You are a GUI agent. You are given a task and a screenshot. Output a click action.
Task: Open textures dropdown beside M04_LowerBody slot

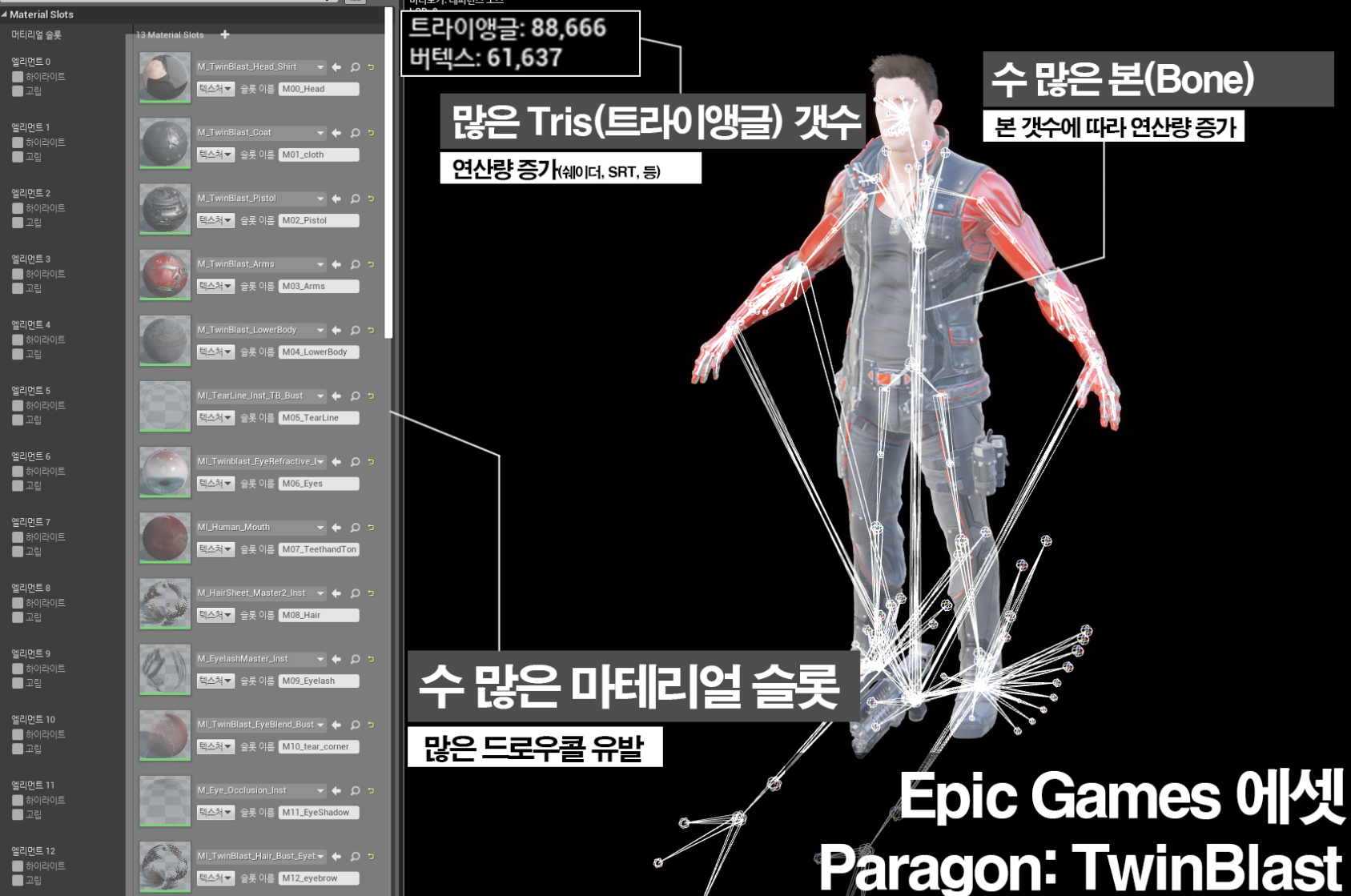[x=215, y=352]
